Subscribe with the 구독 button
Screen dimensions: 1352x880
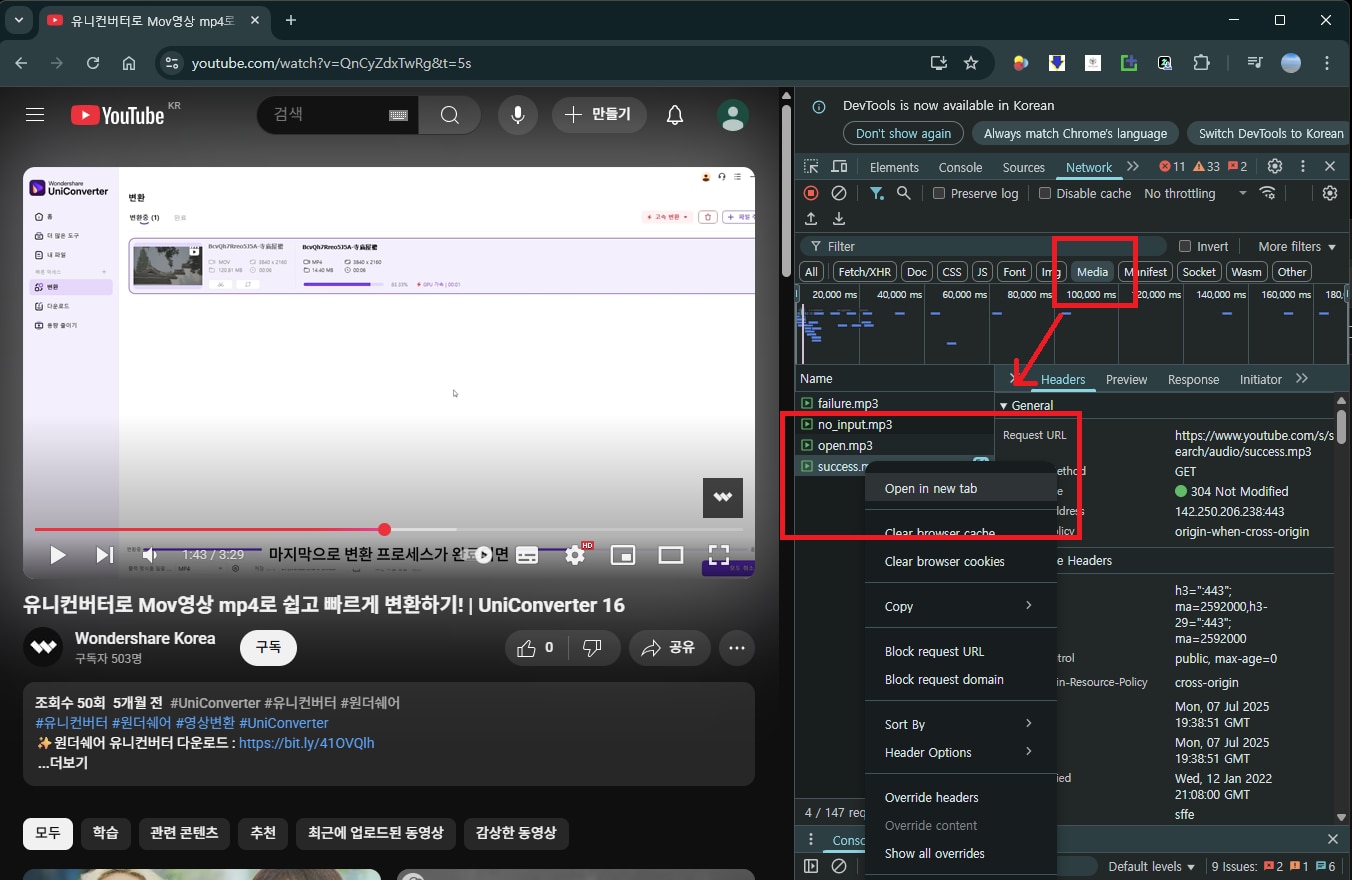tap(268, 647)
